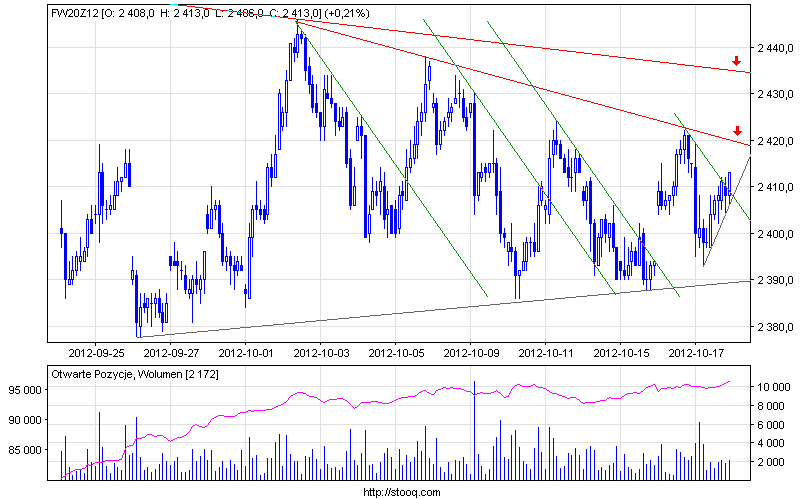The width and height of the screenshot is (800, 500).
Task: Click the 95 000 open interest axis label
Action: point(25,390)
